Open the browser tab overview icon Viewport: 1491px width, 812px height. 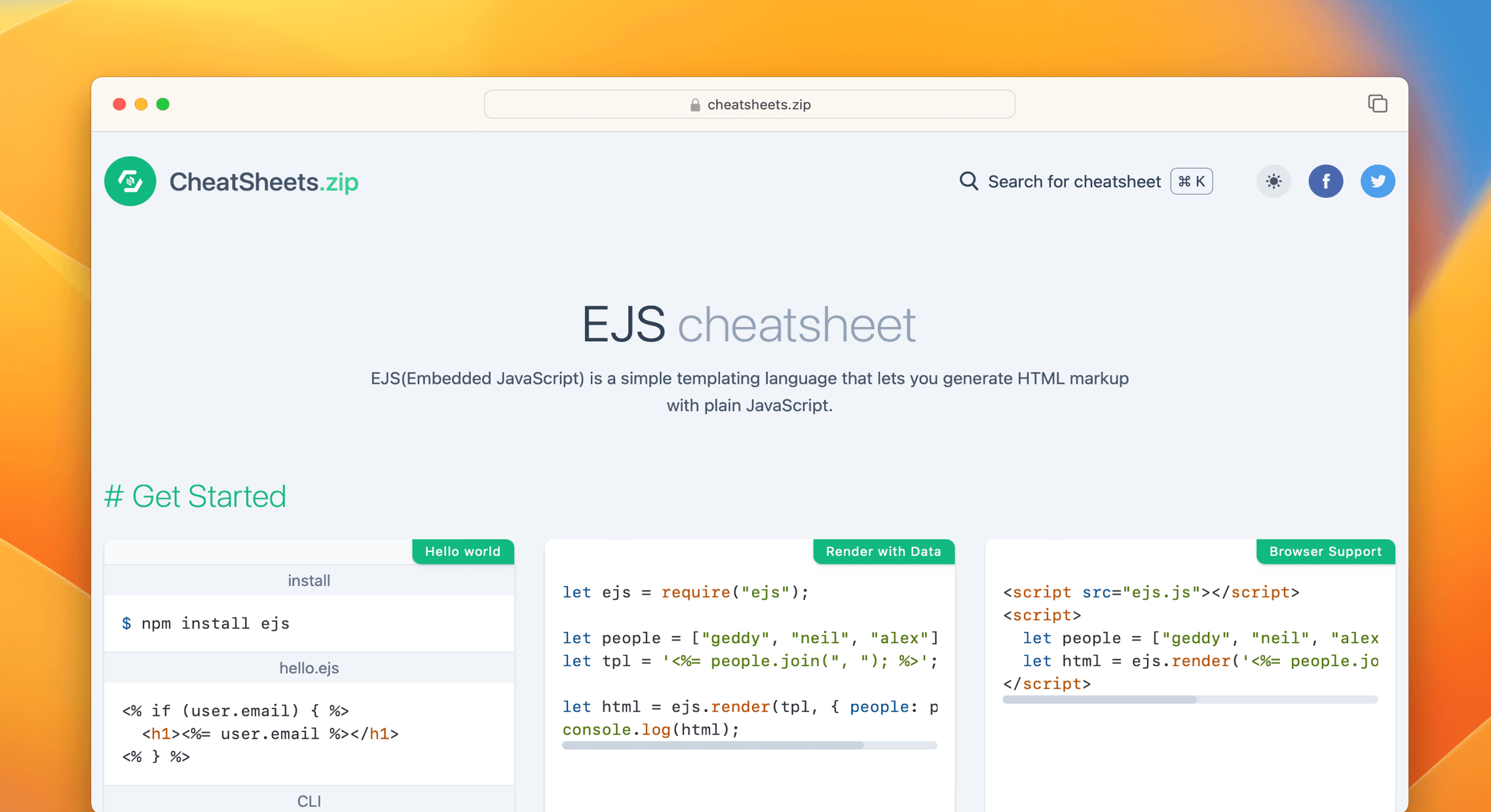click(1378, 103)
